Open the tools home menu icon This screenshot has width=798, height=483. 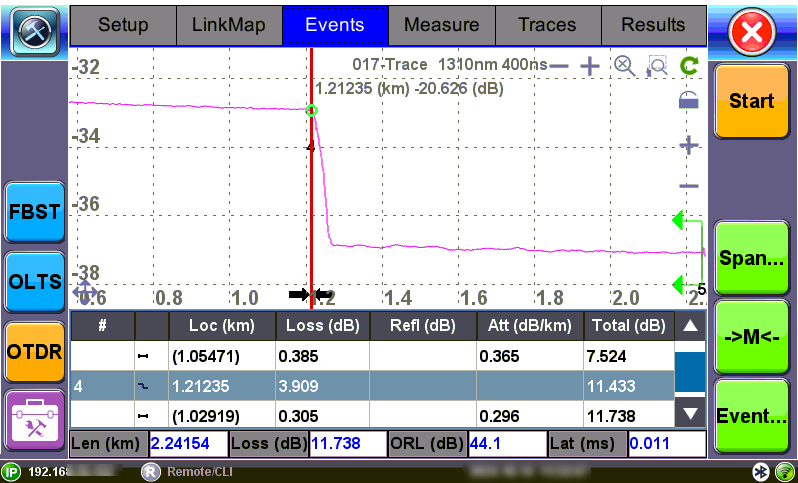[x=34, y=30]
